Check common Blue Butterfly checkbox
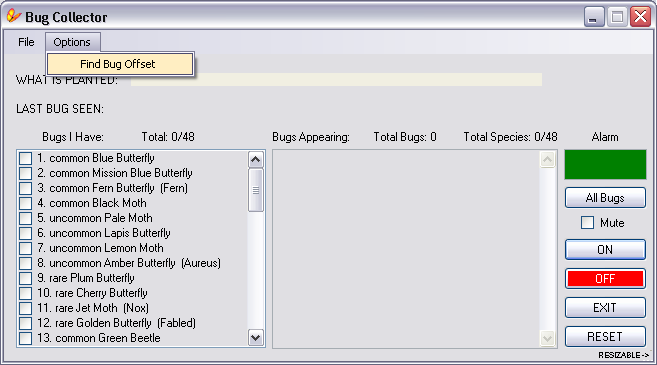 pos(26,158)
